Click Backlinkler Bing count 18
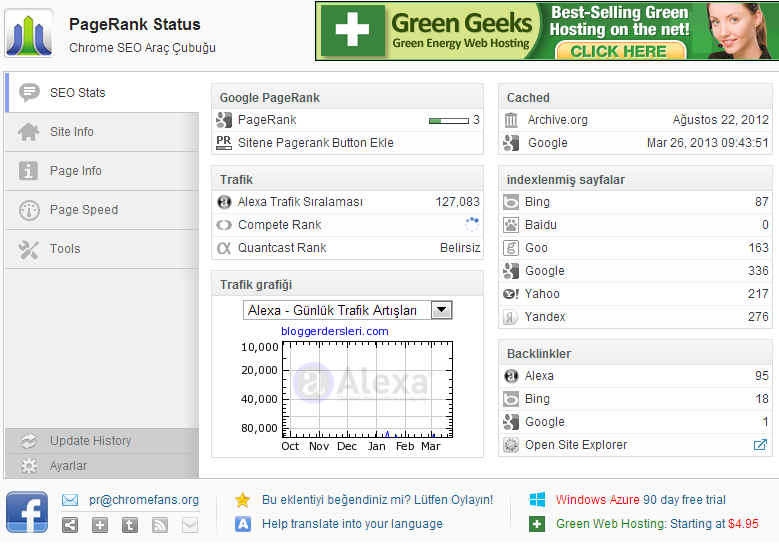 click(762, 399)
